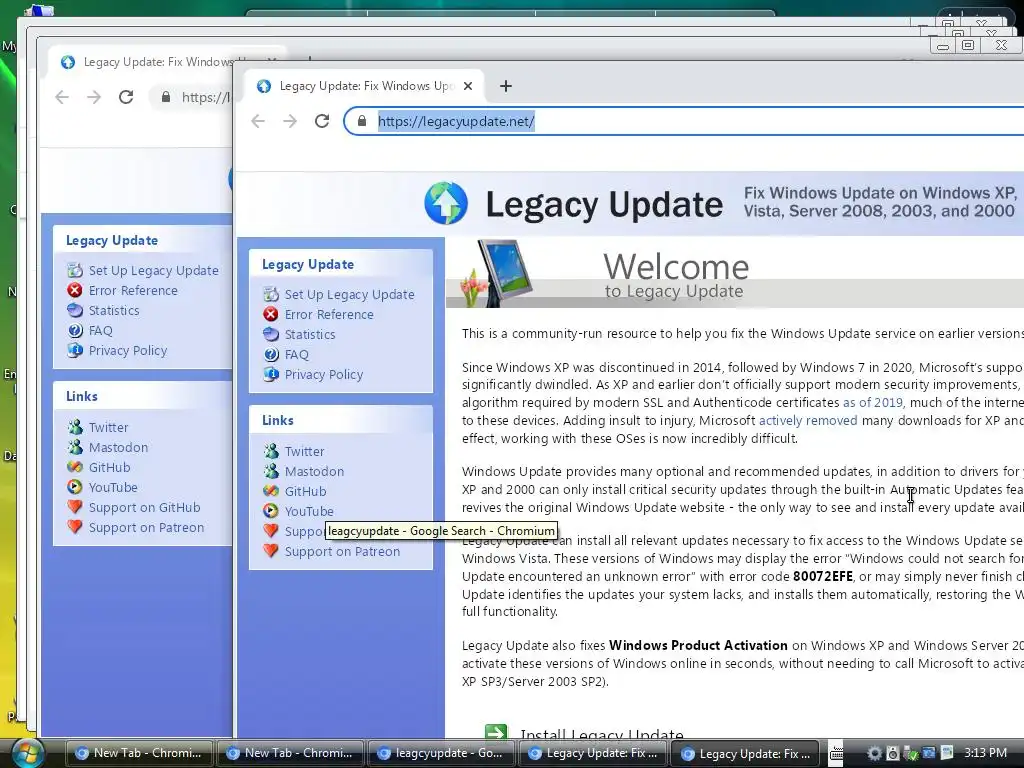Viewport: 1024px width, 768px height.
Task: Click Twitter people icon in front window
Action: click(x=271, y=451)
